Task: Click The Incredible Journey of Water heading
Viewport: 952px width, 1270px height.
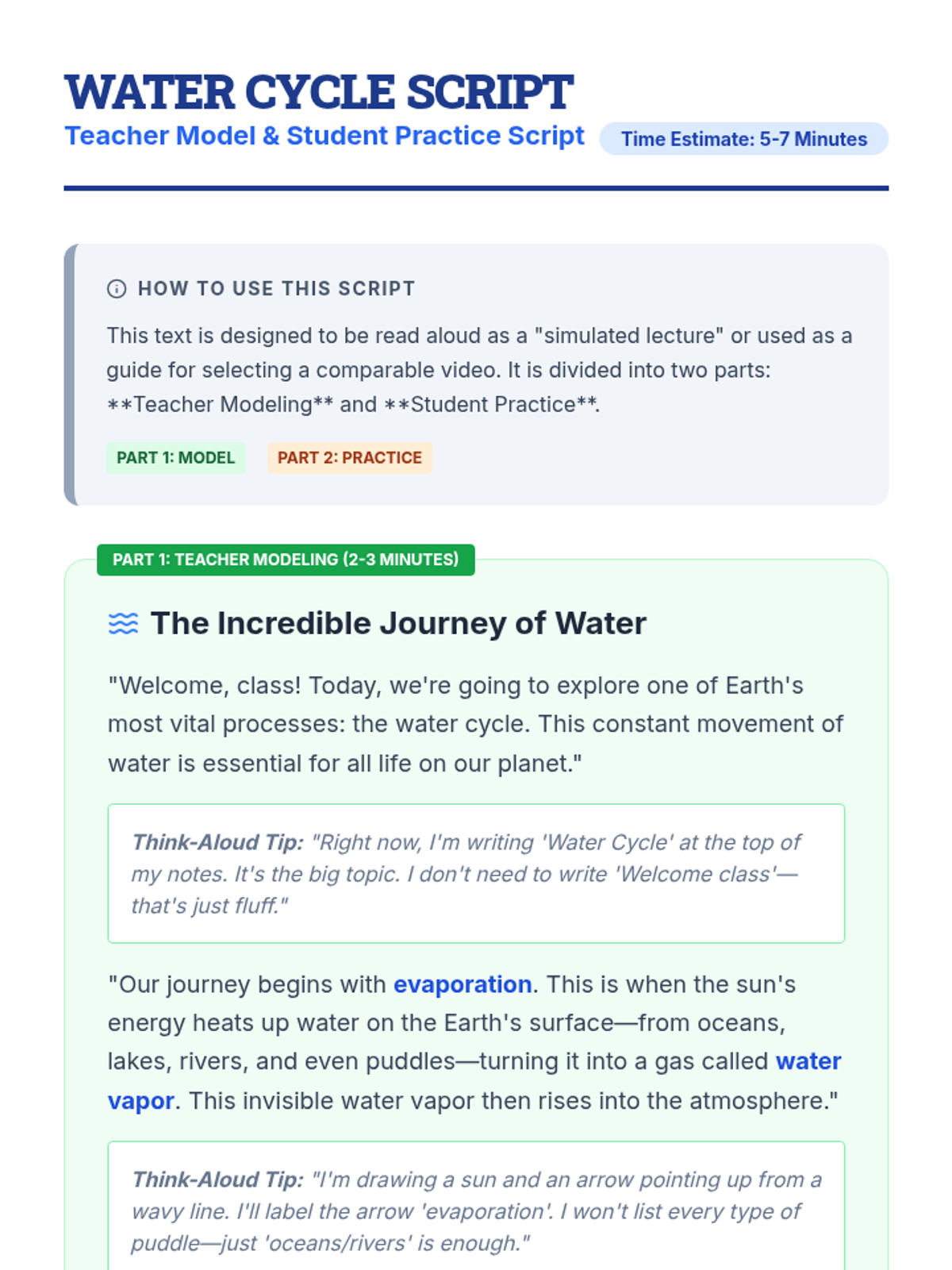Action: click(x=398, y=624)
